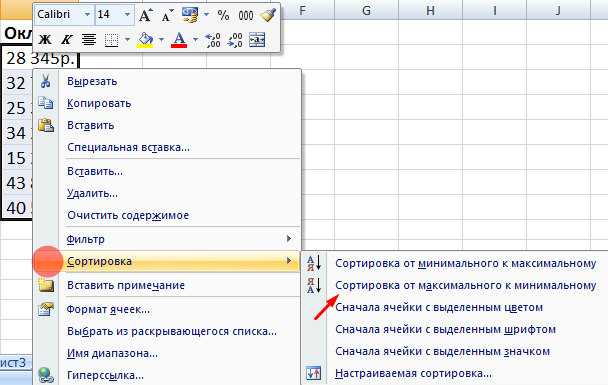Select Сначала ячейки с выделенным цветом
The height and width of the screenshot is (385, 608).
(x=454, y=307)
